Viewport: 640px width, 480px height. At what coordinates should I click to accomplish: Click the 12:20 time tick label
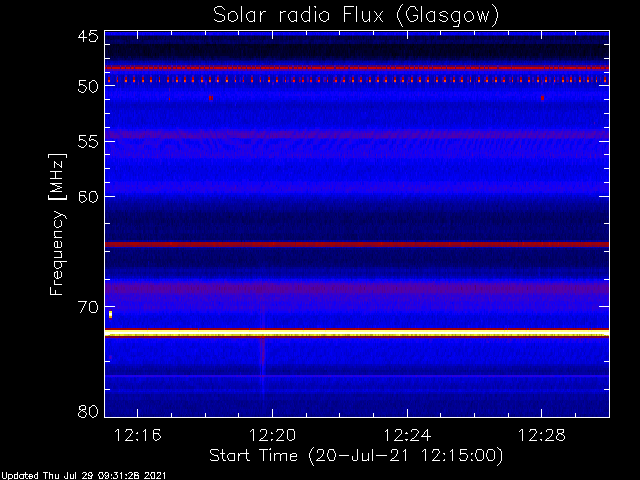[x=272, y=436]
